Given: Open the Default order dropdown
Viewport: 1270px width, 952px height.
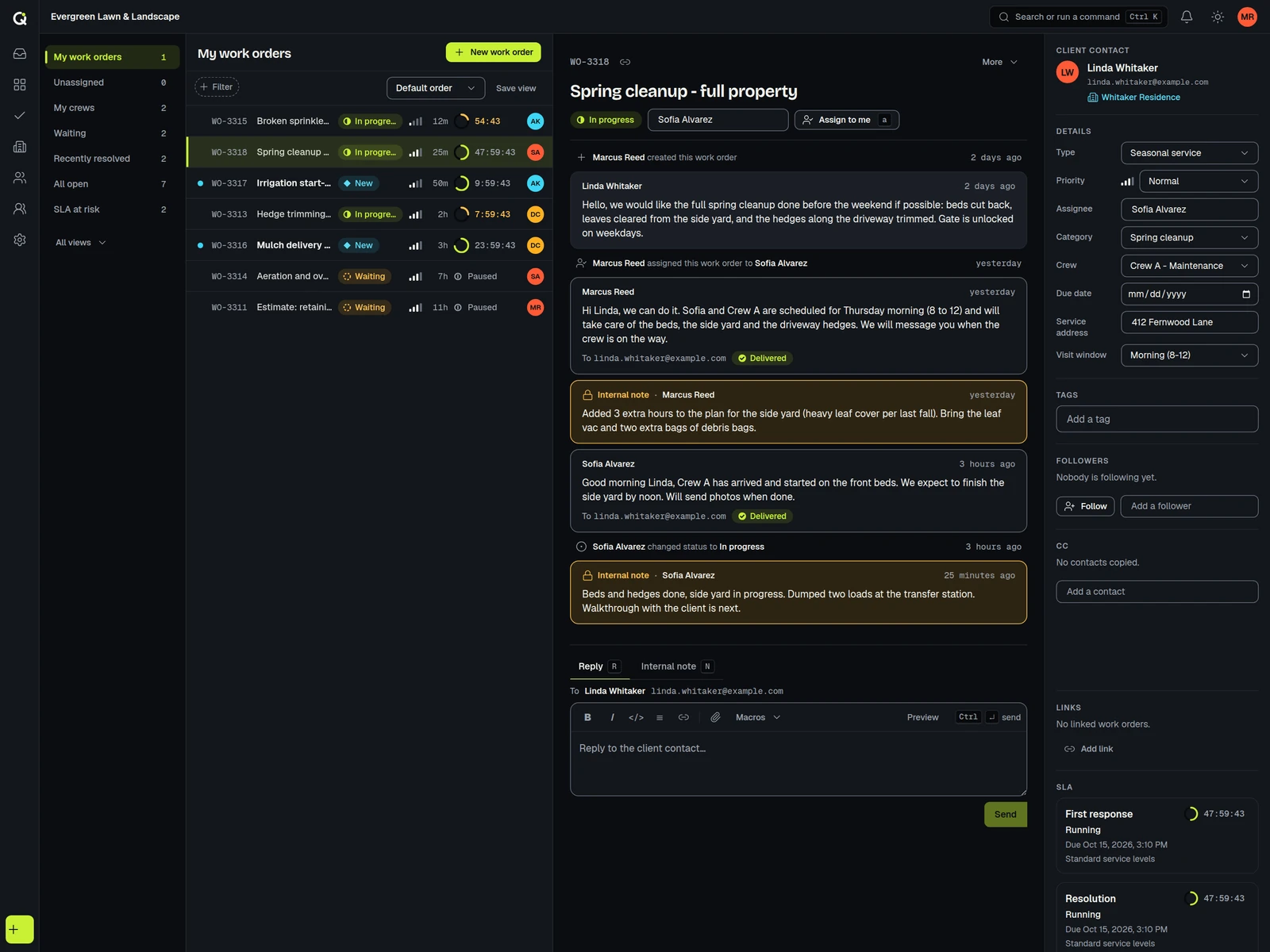Looking at the screenshot, I should click(436, 88).
